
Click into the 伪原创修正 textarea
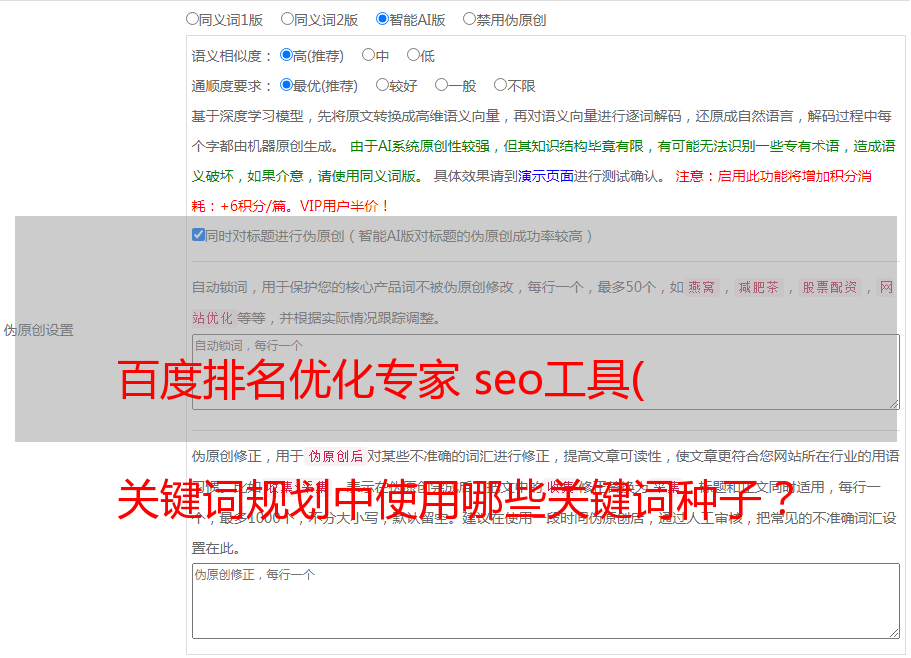click(x=546, y=601)
